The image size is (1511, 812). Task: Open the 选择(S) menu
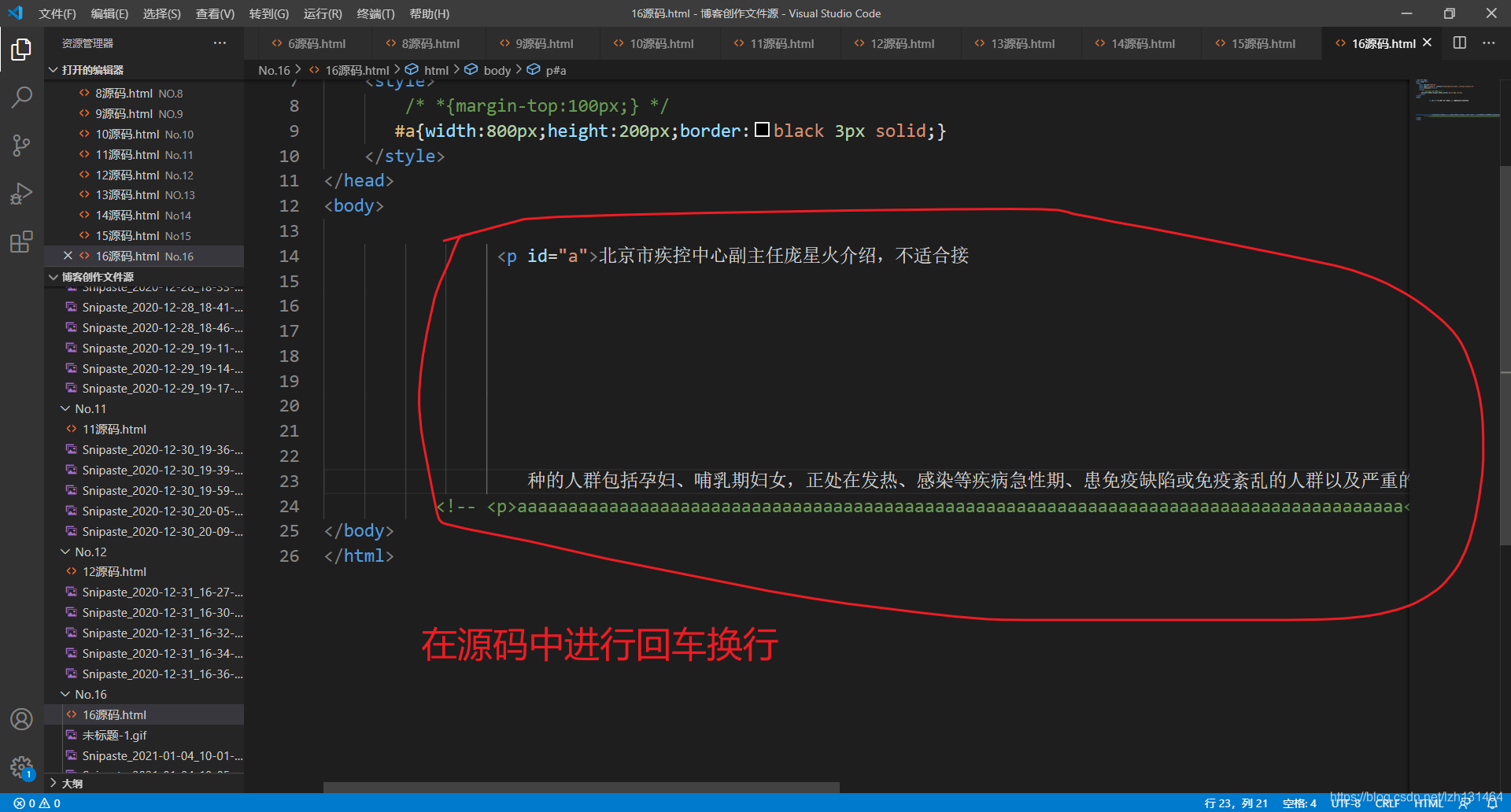[162, 13]
